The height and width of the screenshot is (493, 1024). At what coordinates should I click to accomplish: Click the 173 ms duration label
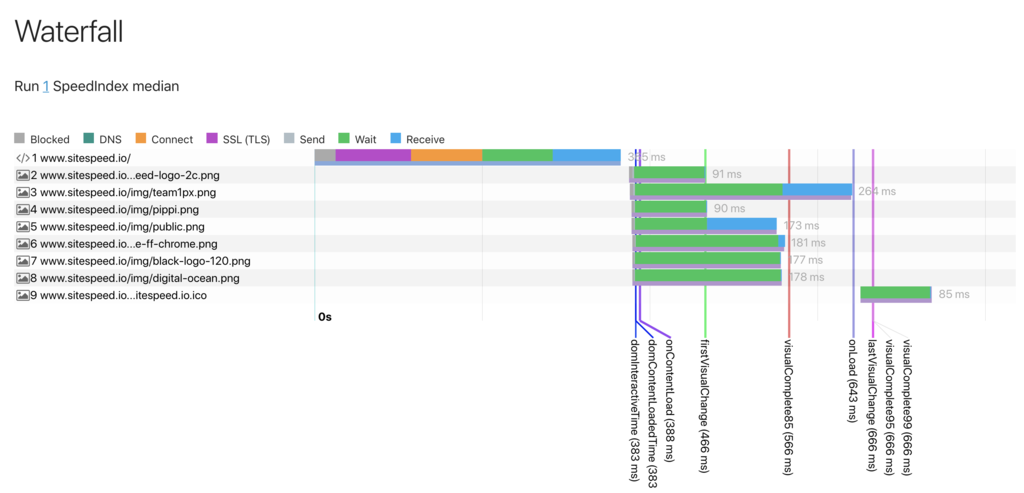(801, 226)
